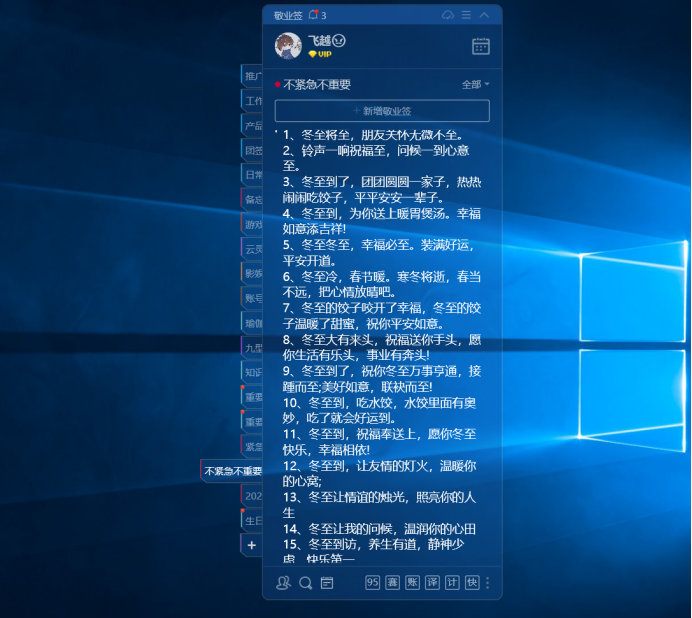Click the 计 calculator shortcut icon
The image size is (692, 618).
[x=452, y=583]
